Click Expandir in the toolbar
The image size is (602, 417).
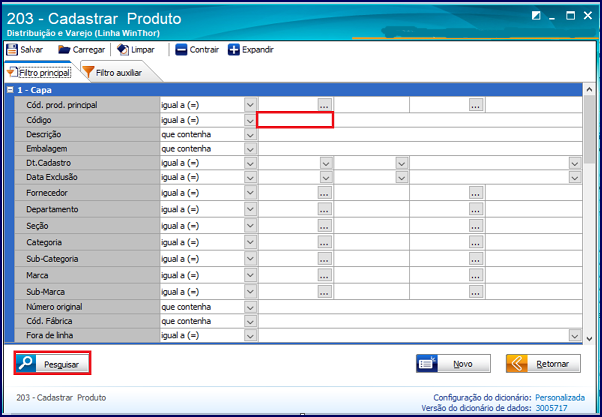(251, 50)
